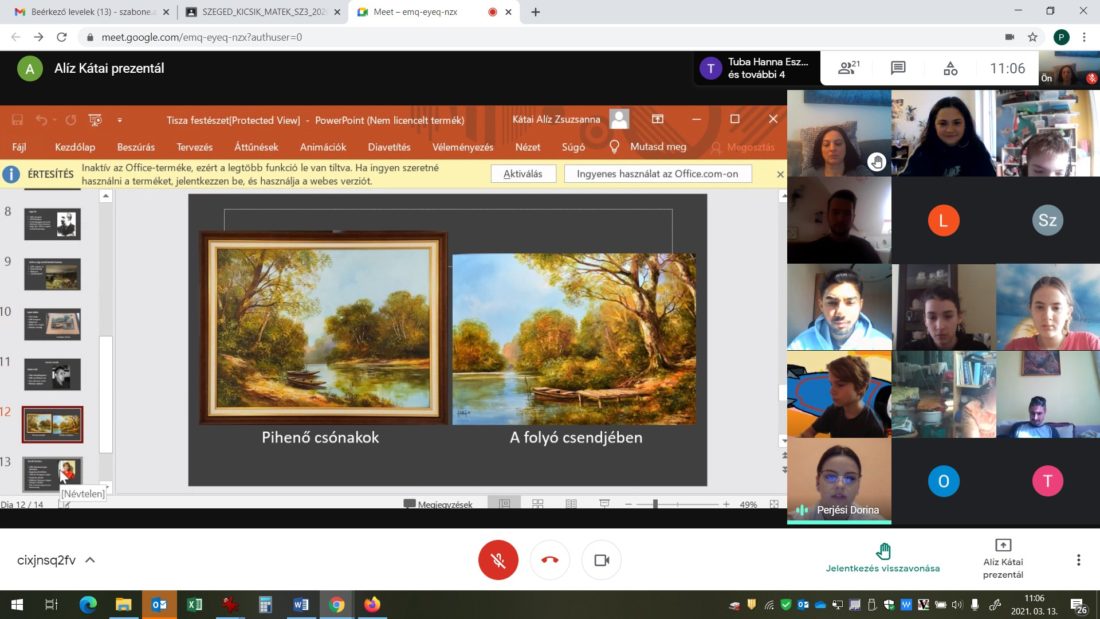The height and width of the screenshot is (619, 1100).
Task: Open Windows Start menu
Action: point(17,604)
